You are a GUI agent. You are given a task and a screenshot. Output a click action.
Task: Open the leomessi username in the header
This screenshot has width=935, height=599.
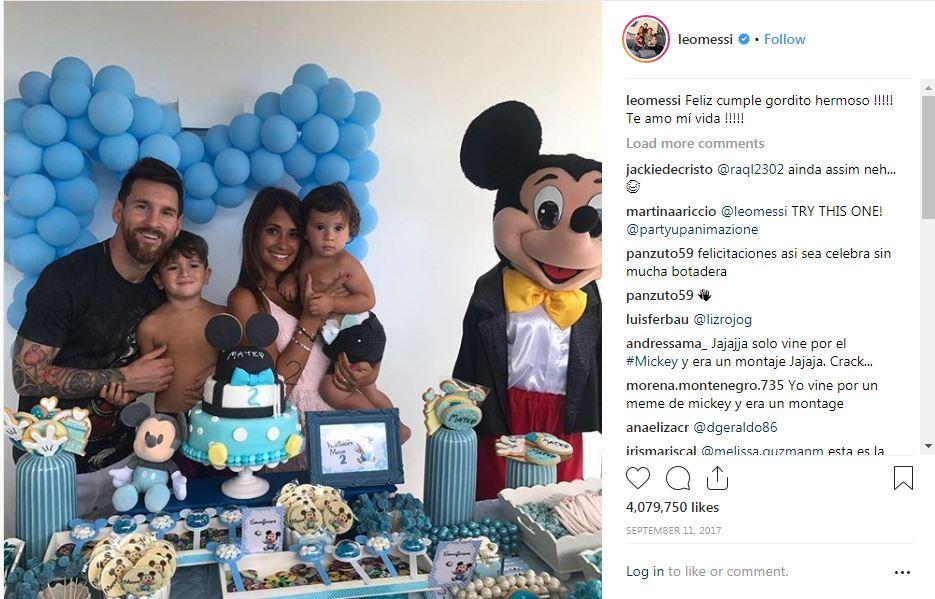pos(705,39)
